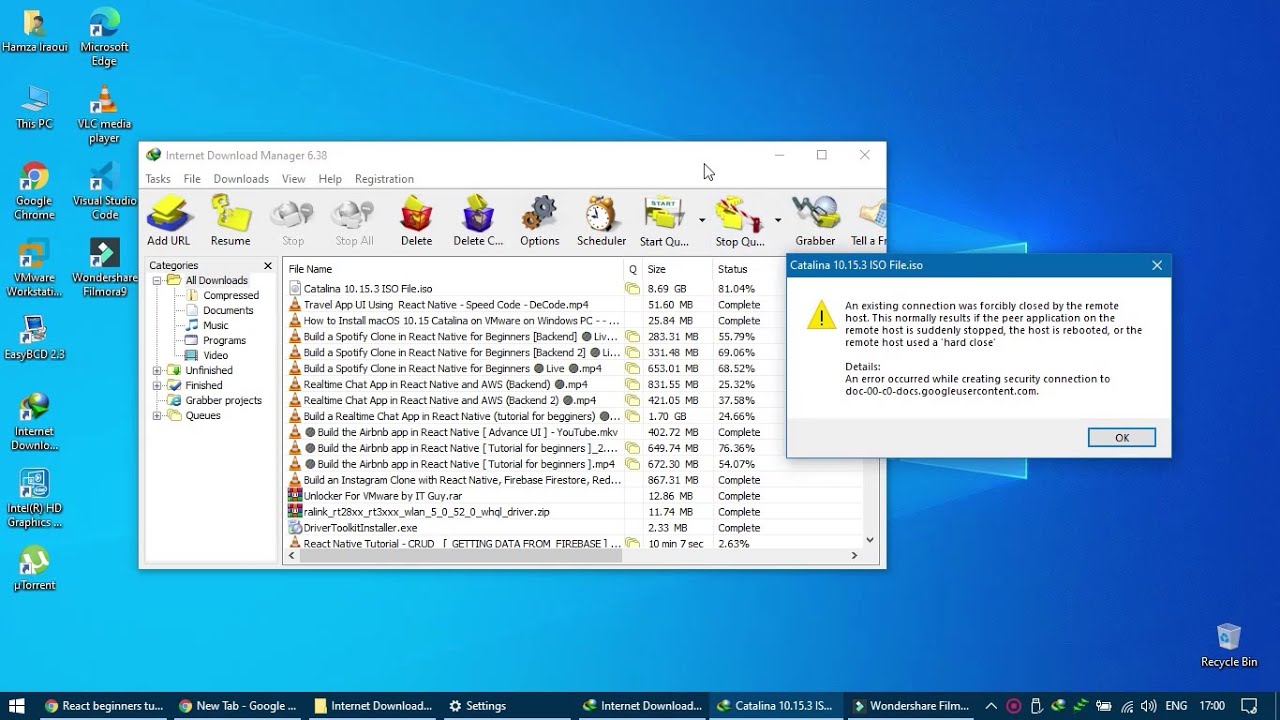
Task: Click the Tell a Friend toolbar icon
Action: click(x=868, y=221)
